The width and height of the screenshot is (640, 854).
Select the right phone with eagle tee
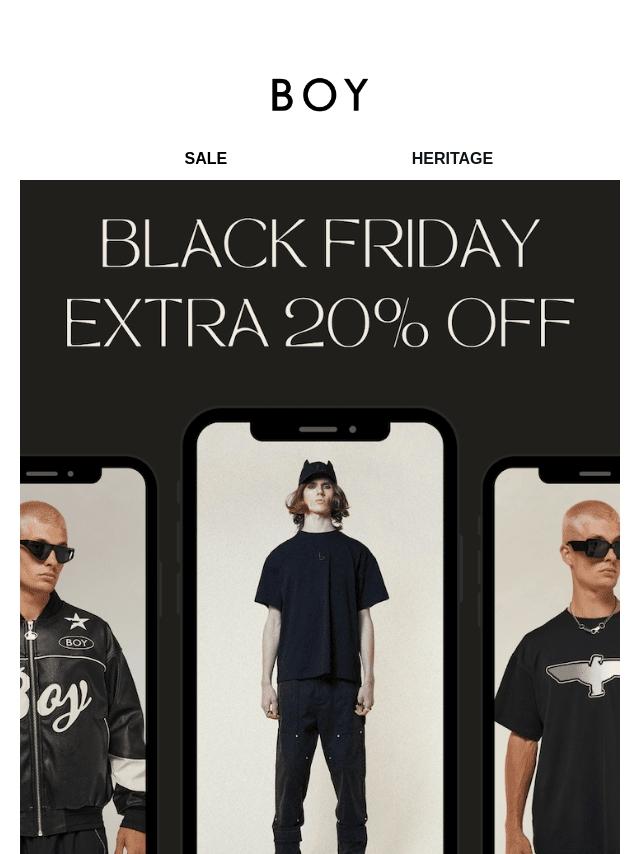[551, 656]
